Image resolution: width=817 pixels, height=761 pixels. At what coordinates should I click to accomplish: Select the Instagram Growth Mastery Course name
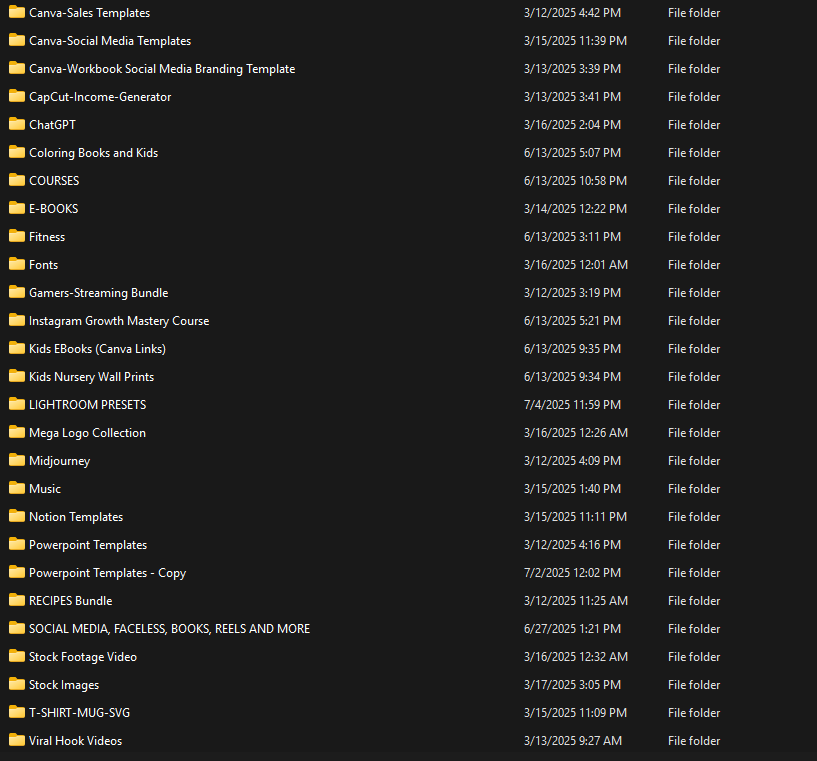(x=119, y=321)
